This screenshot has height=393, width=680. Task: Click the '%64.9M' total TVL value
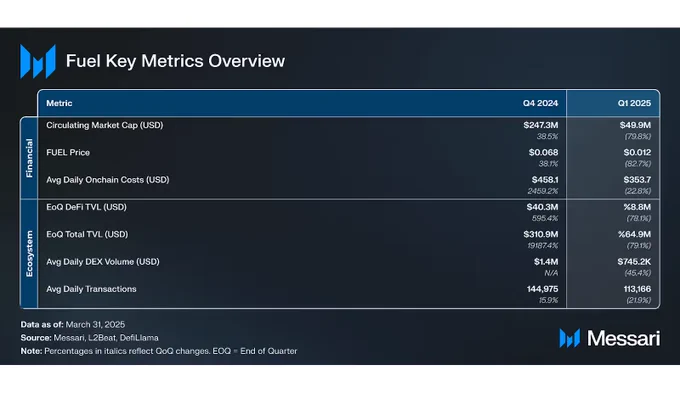point(635,235)
